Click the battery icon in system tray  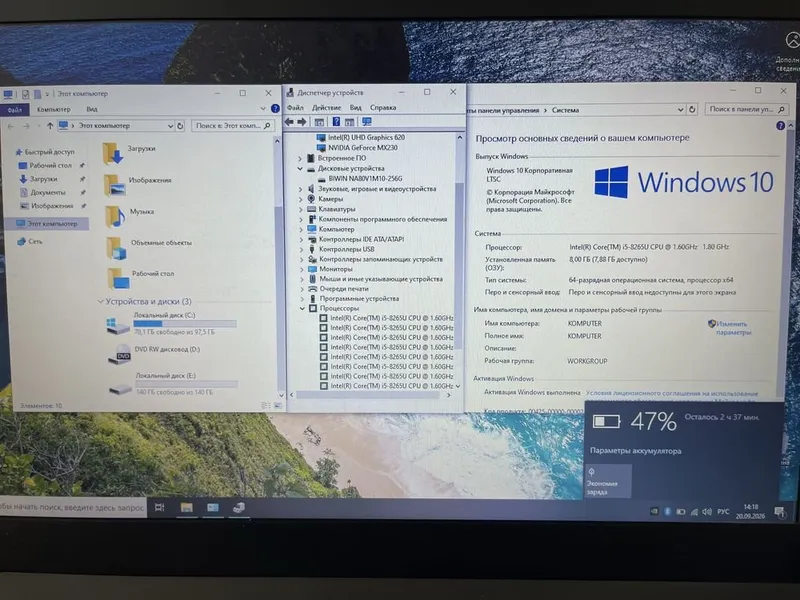pyautogui.click(x=681, y=511)
